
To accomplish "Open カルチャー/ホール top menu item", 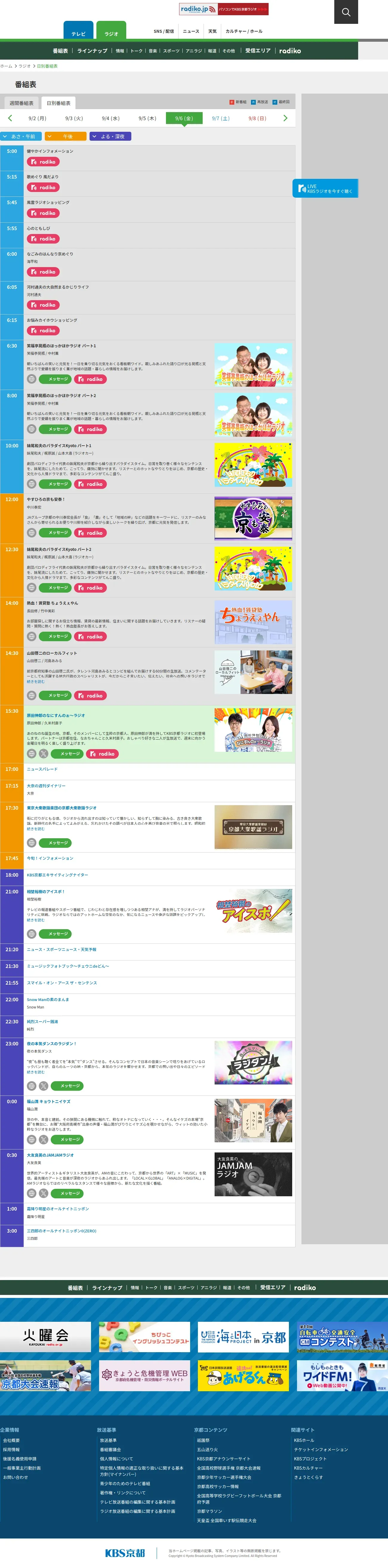I will (244, 31).
